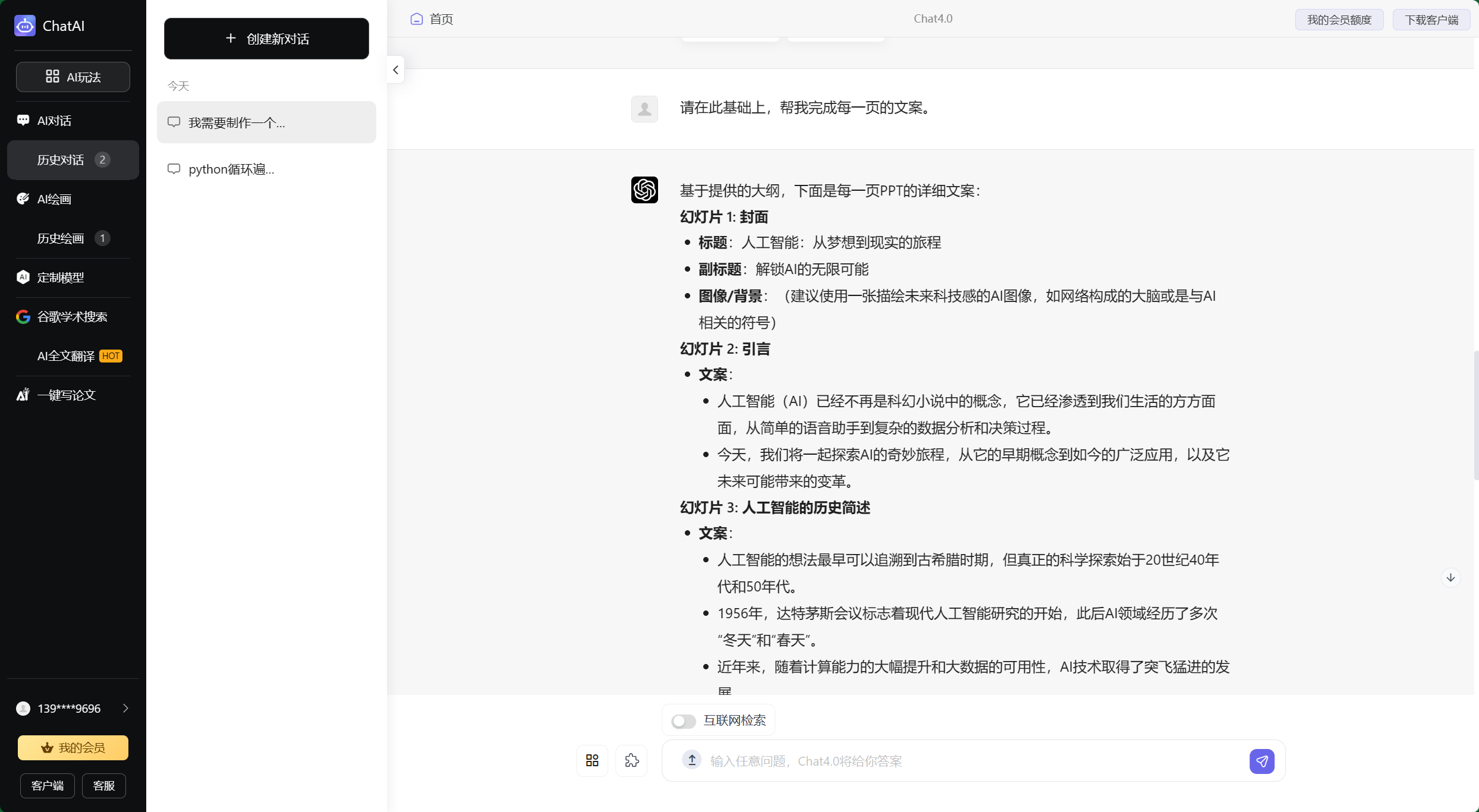This screenshot has height=812, width=1479.
Task: Click the 首页 home icon in the top bar
Action: tap(416, 18)
